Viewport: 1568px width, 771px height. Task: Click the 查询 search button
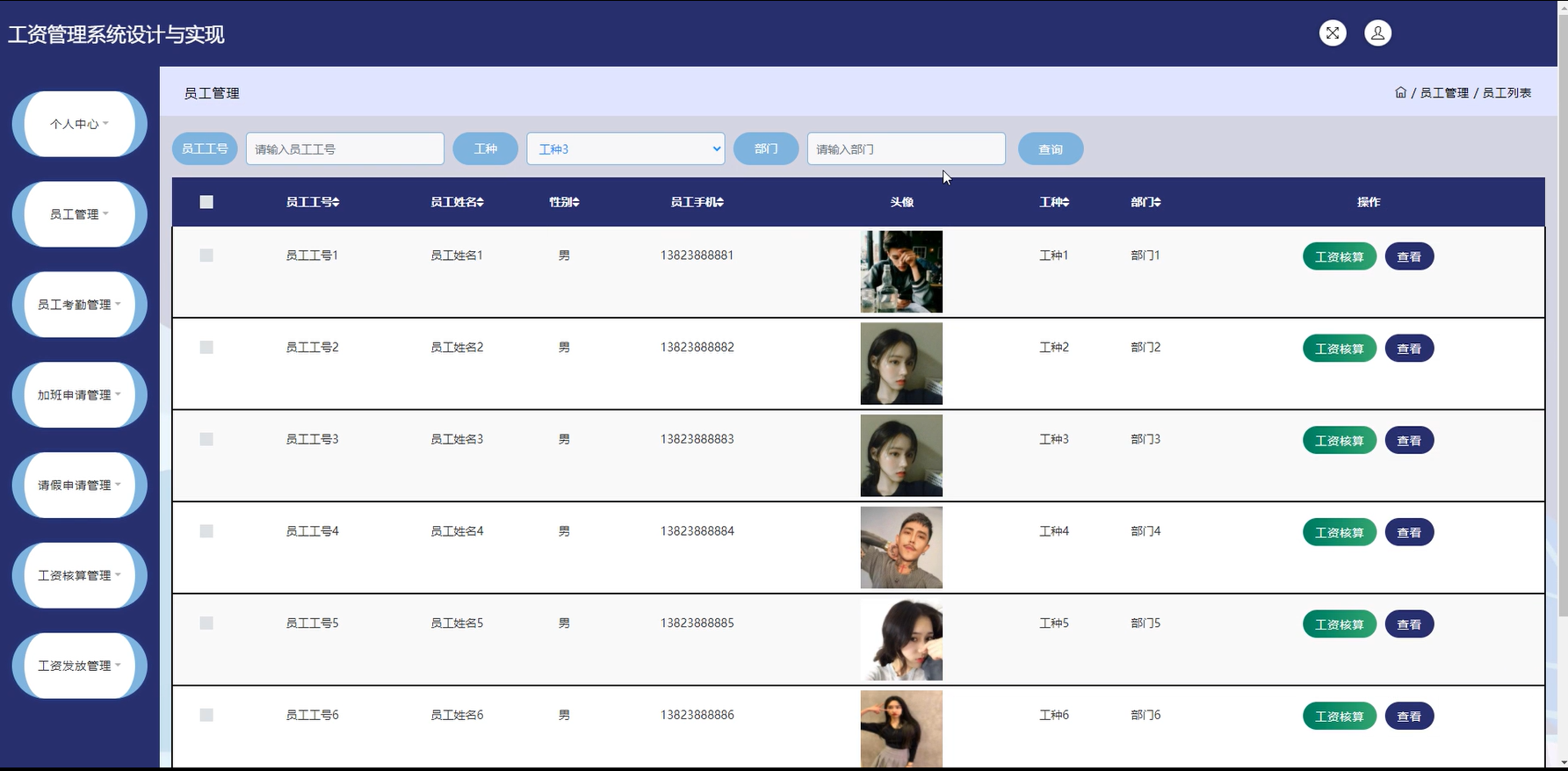(x=1051, y=148)
